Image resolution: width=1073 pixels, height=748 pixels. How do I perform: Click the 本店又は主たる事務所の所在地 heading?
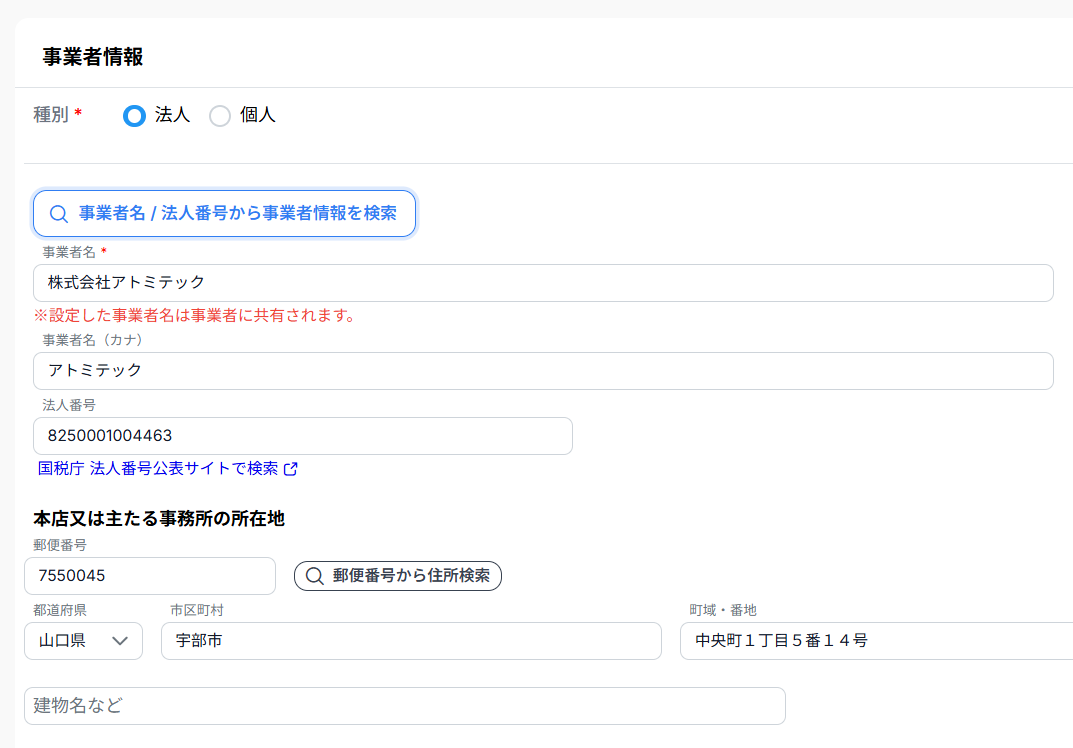coord(159,519)
